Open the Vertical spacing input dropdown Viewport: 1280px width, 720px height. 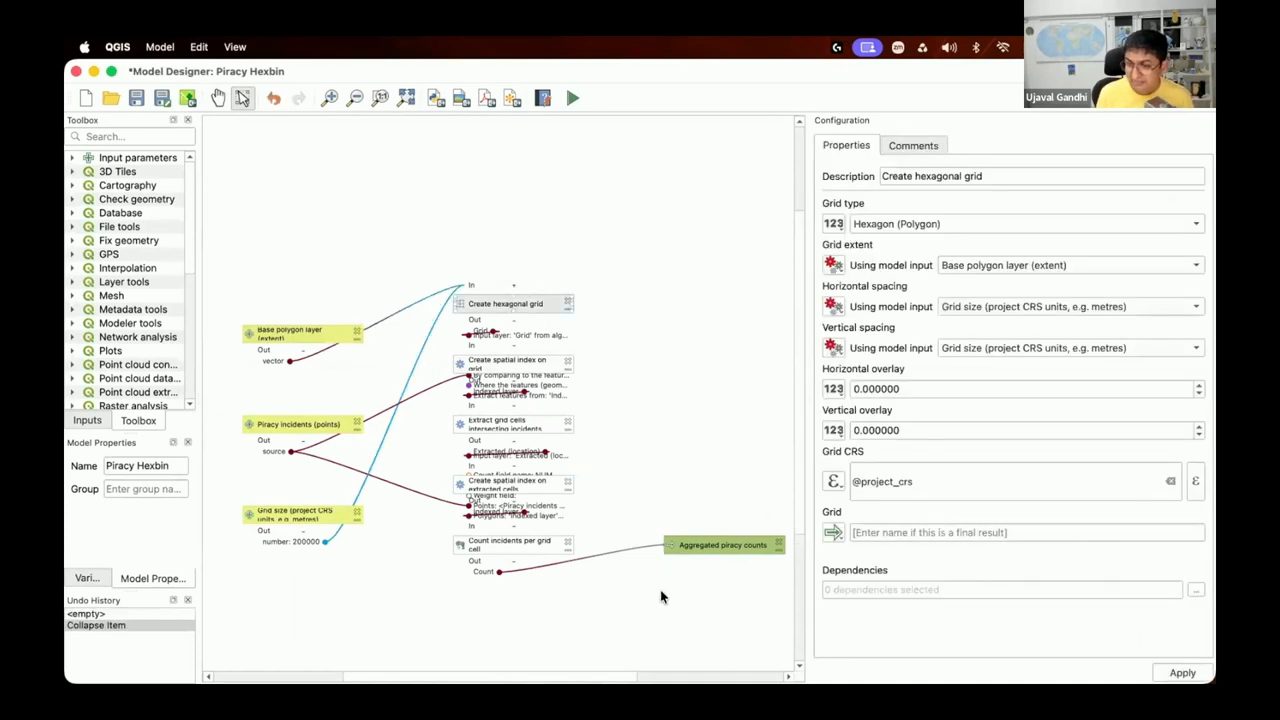point(1071,348)
